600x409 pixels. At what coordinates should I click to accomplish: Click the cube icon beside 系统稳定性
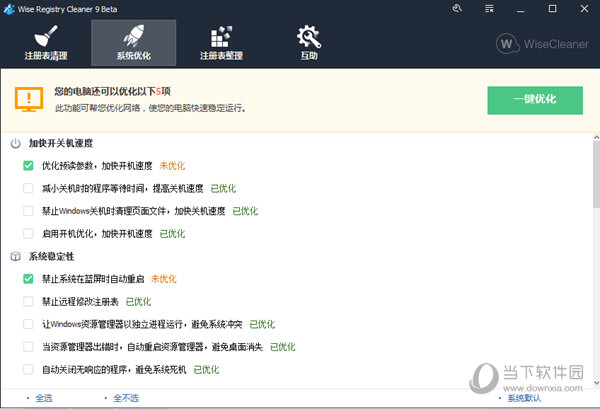click(x=15, y=256)
